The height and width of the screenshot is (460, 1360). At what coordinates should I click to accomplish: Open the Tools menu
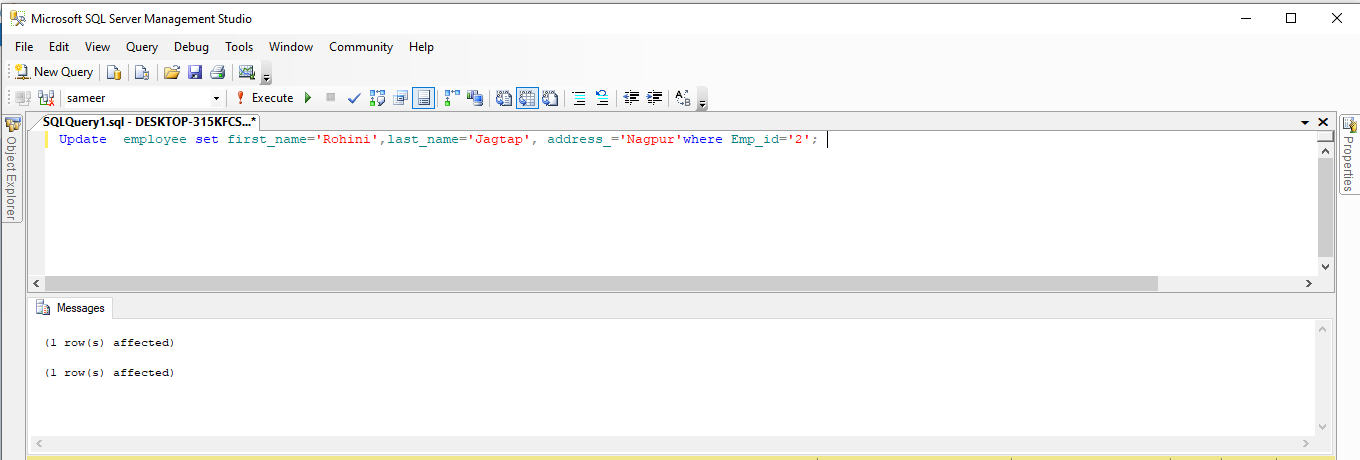pos(239,47)
